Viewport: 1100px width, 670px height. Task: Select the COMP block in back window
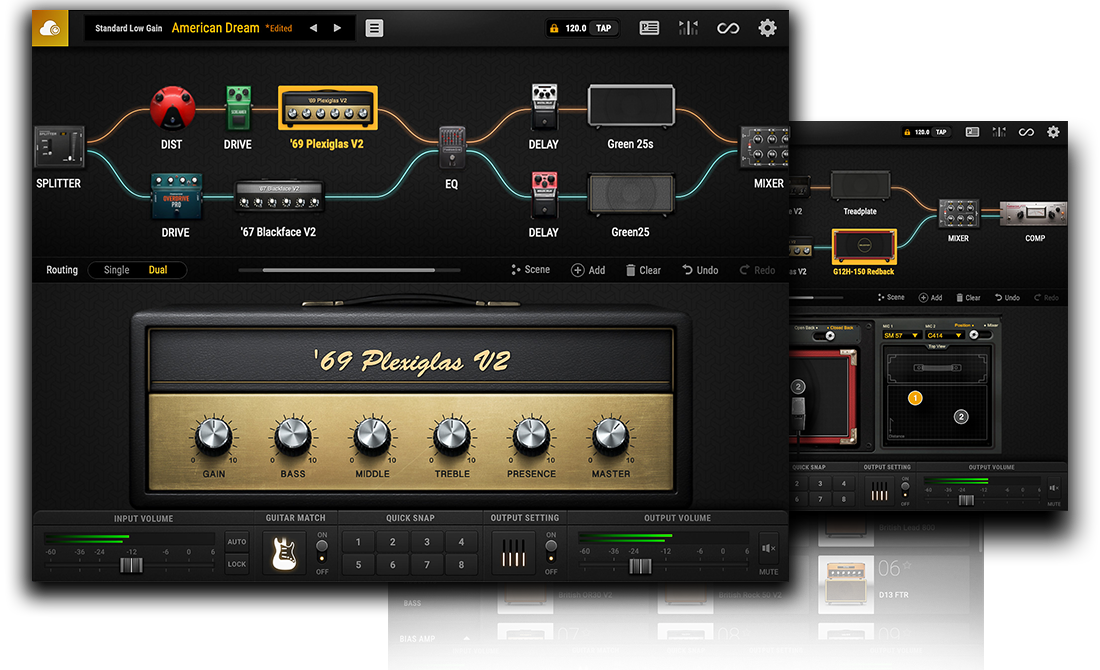(x=1034, y=214)
